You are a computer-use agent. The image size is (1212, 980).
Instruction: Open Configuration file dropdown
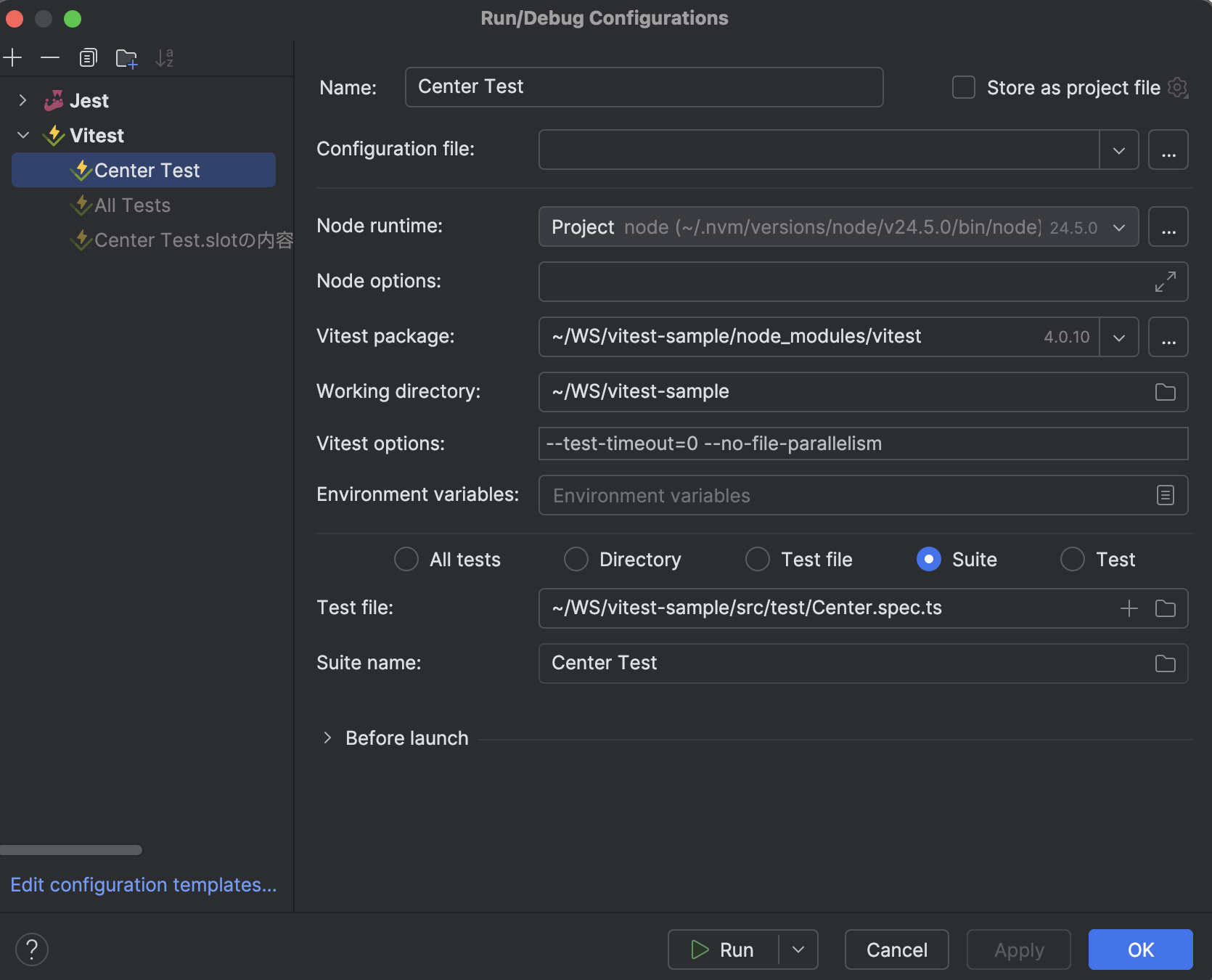(x=1119, y=150)
